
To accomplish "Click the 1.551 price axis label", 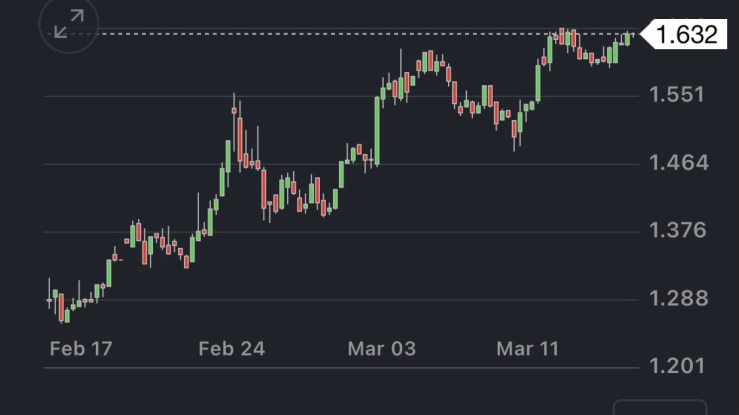I will (x=677, y=95).
